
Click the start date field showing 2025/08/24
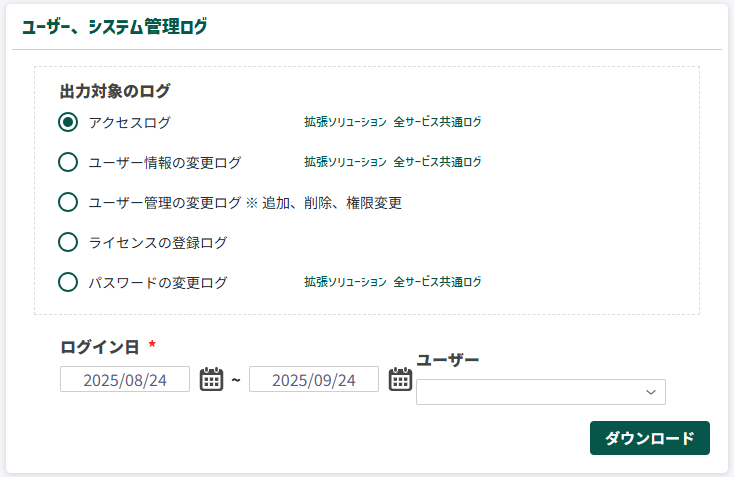point(125,380)
